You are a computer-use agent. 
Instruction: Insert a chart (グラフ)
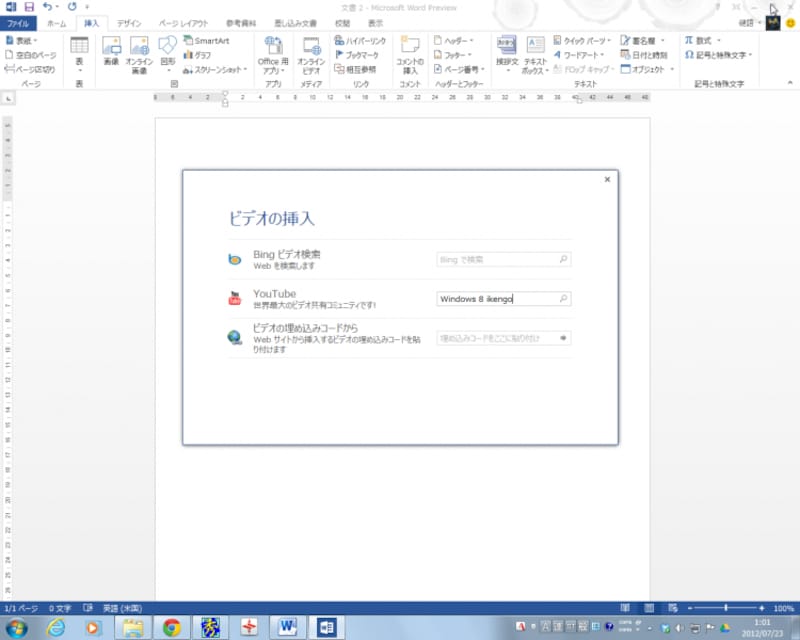point(197,55)
